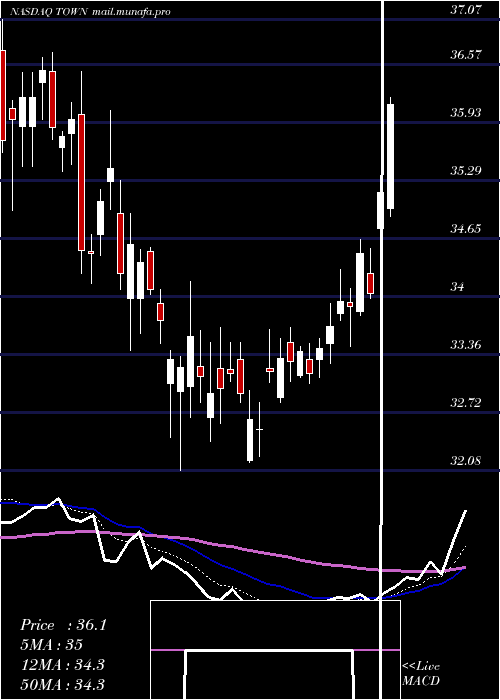Click the '50MA : 34.3' readout
The image size is (500, 700).
62,684
